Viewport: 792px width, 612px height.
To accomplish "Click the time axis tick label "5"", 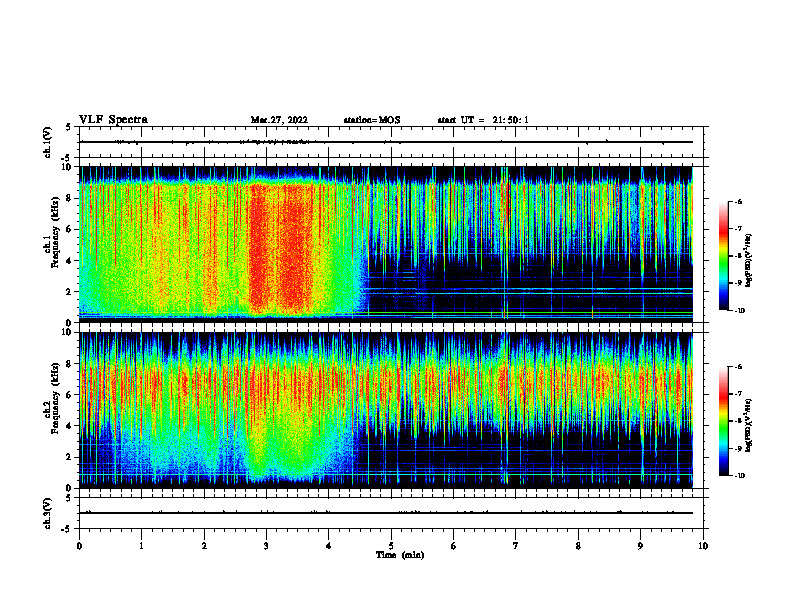I will coord(391,546).
